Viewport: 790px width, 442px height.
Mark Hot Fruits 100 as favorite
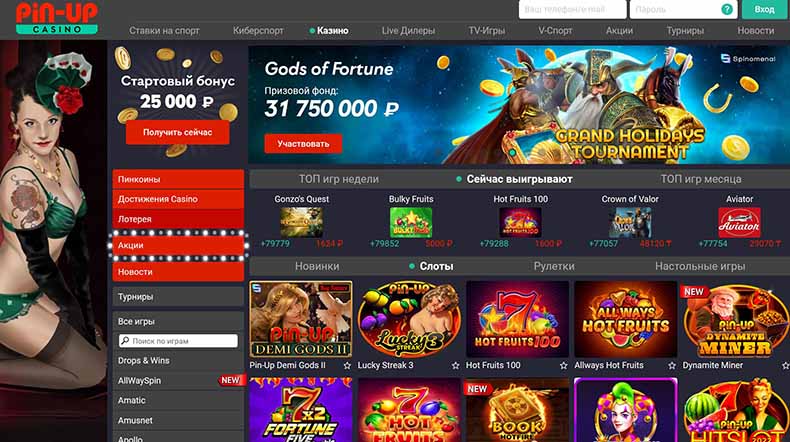pos(564,365)
